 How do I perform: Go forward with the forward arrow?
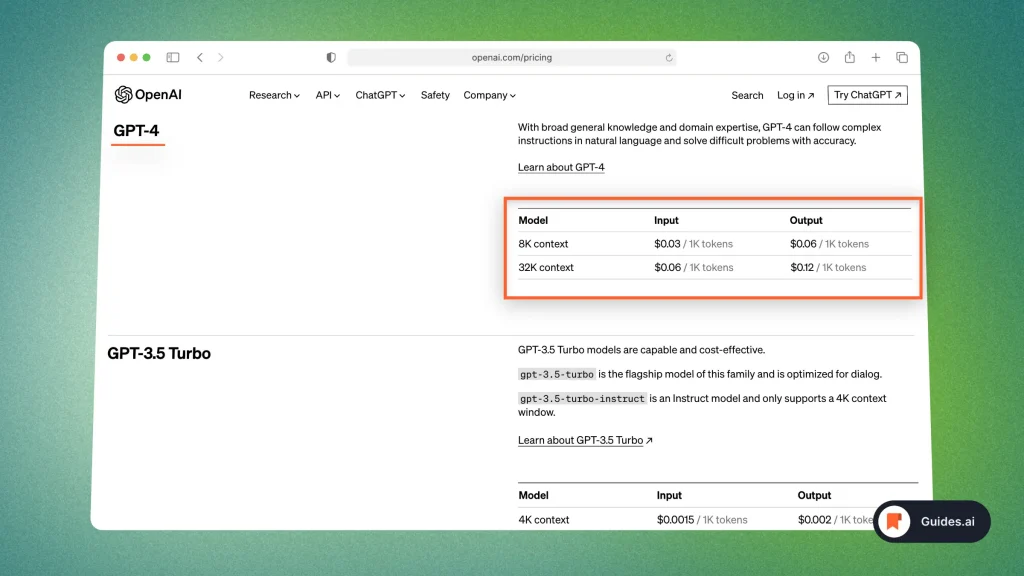point(221,57)
